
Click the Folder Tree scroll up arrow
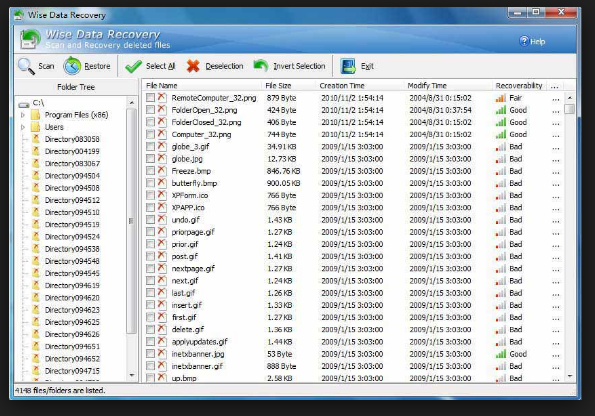[131, 103]
